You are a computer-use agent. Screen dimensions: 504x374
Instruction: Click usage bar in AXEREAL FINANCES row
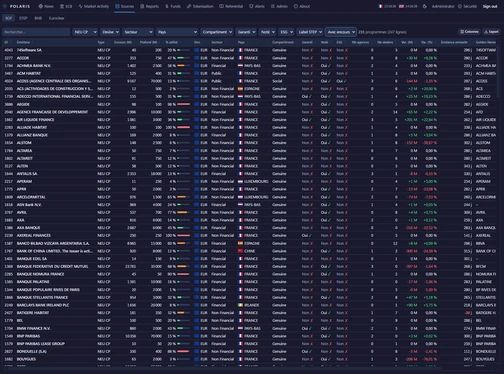184,235
